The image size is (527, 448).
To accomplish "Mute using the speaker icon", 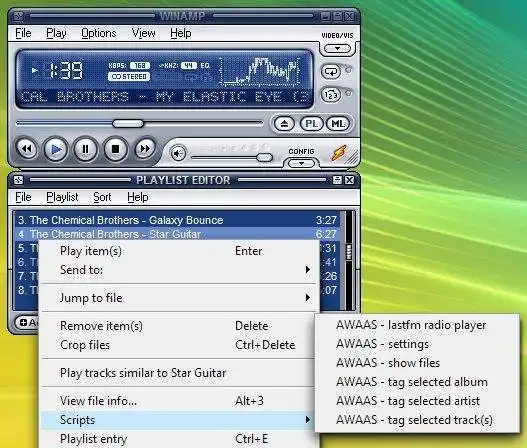I will point(178,154).
